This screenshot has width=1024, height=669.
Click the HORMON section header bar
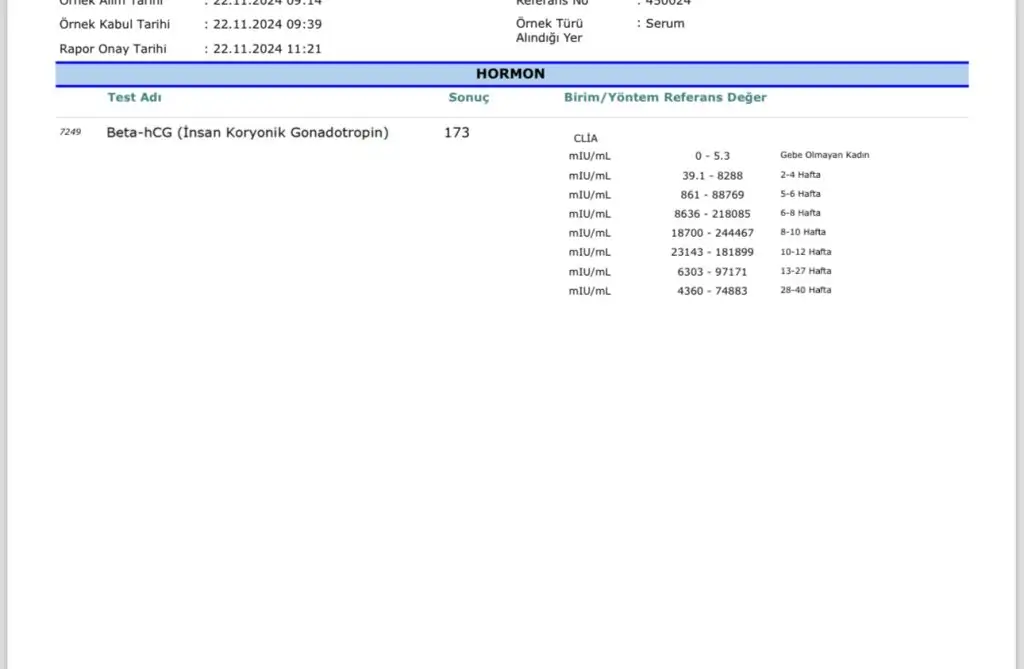point(511,74)
